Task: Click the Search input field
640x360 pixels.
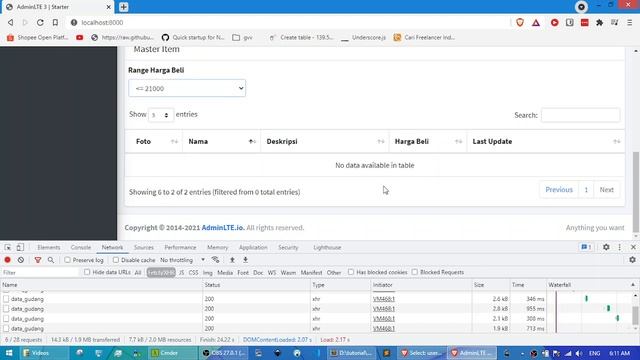Action: [x=580, y=115]
